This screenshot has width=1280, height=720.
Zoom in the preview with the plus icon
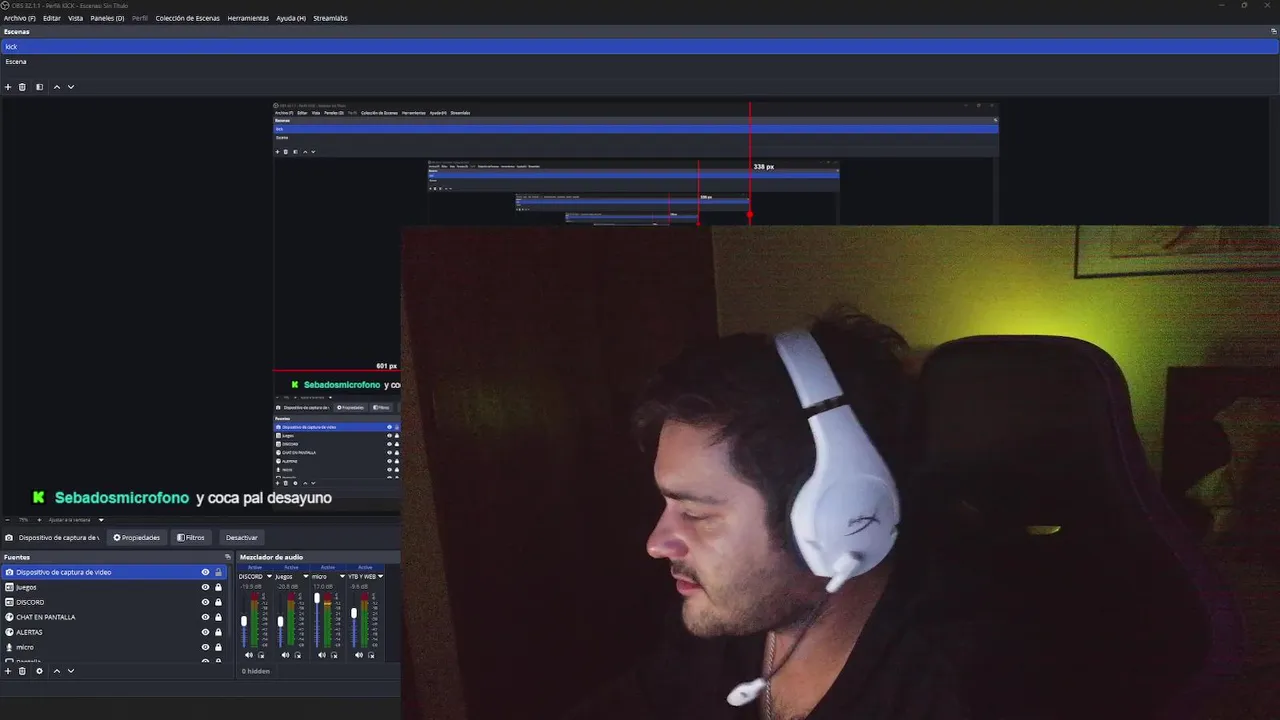click(39, 520)
